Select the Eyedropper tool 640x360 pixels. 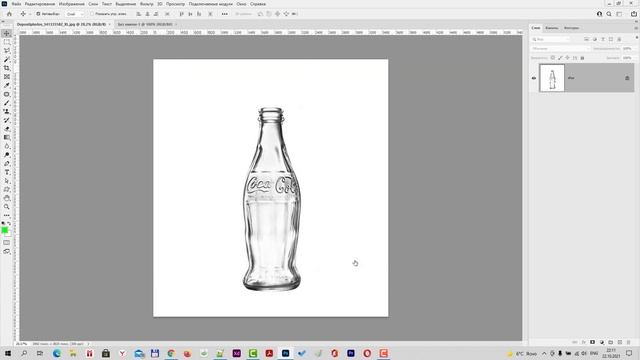[x=7, y=85]
